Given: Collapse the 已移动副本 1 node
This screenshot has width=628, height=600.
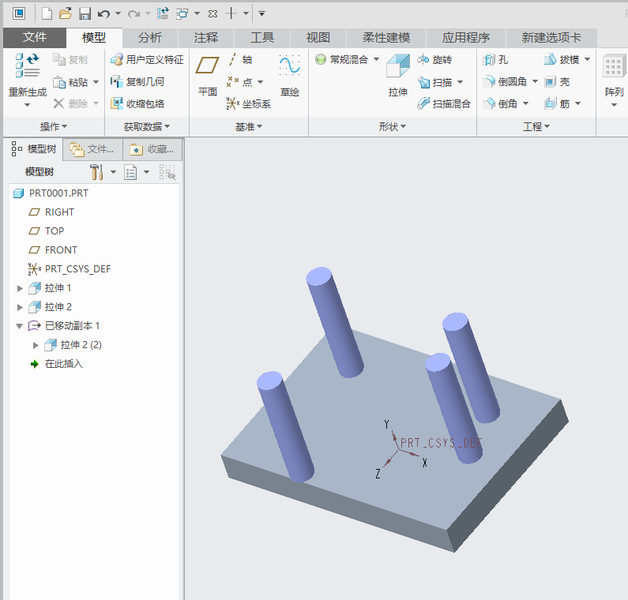Looking at the screenshot, I should click(x=19, y=326).
